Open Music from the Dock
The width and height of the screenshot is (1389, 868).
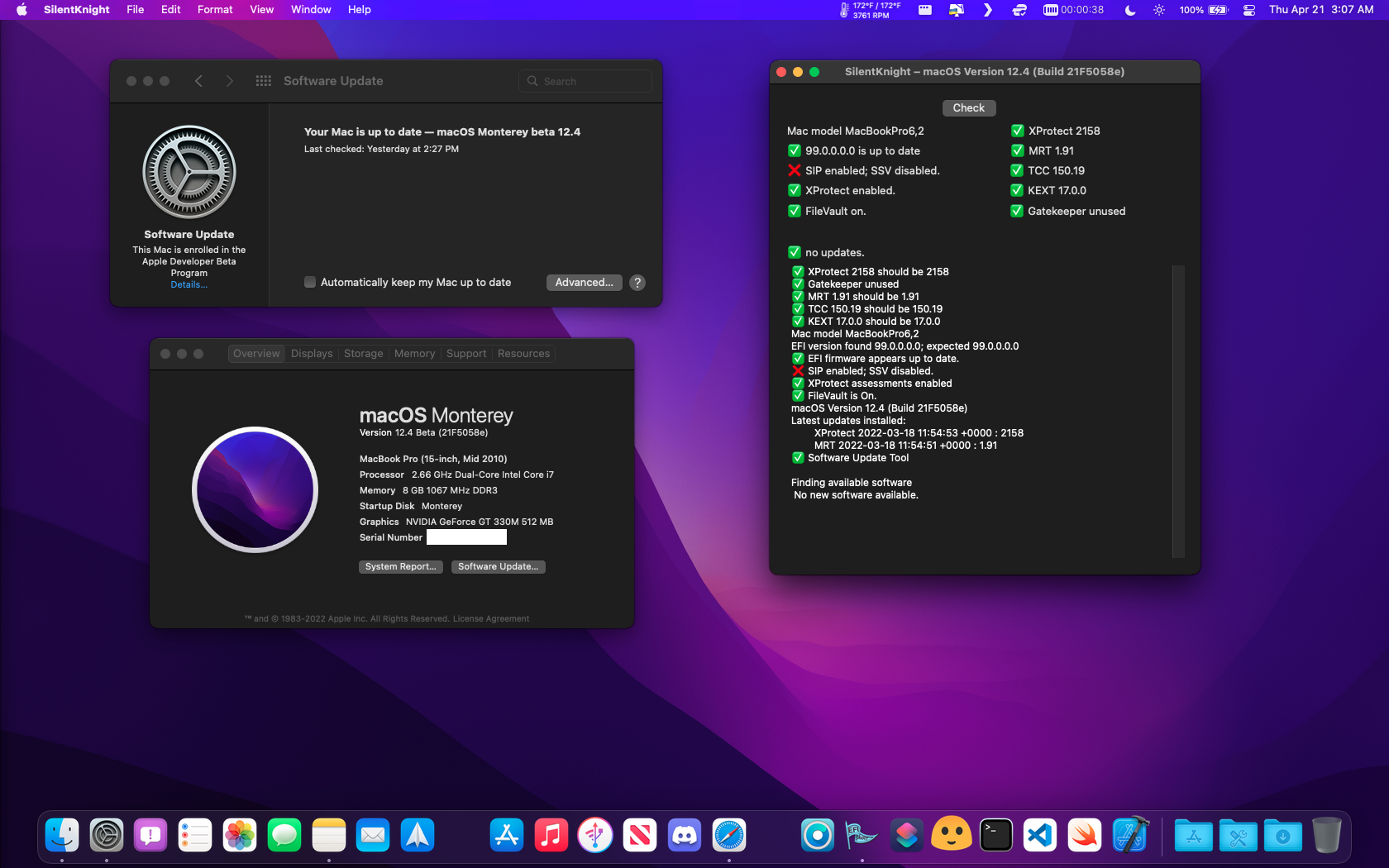pos(551,835)
